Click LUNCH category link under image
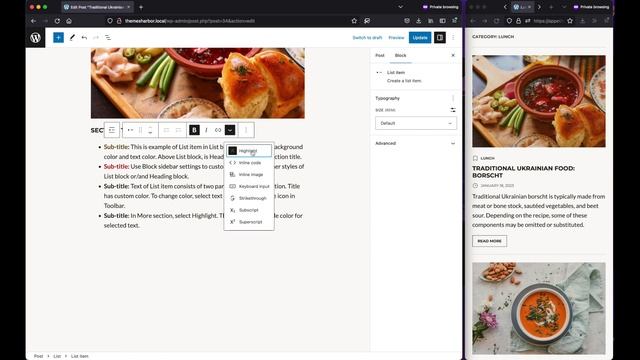Viewport: 640px width, 360px height. (x=487, y=158)
